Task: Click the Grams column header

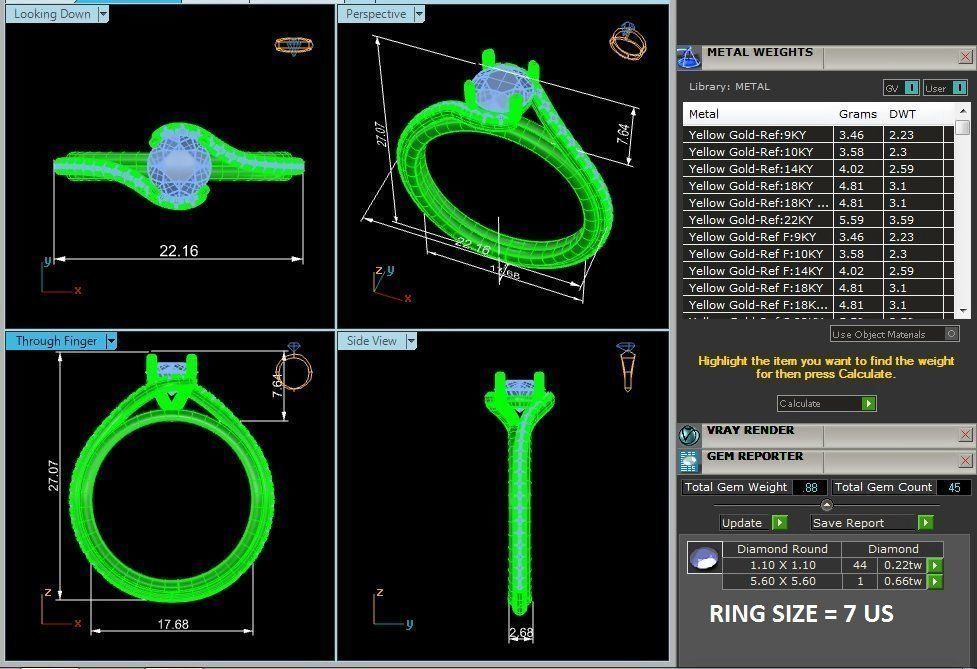Action: click(857, 114)
